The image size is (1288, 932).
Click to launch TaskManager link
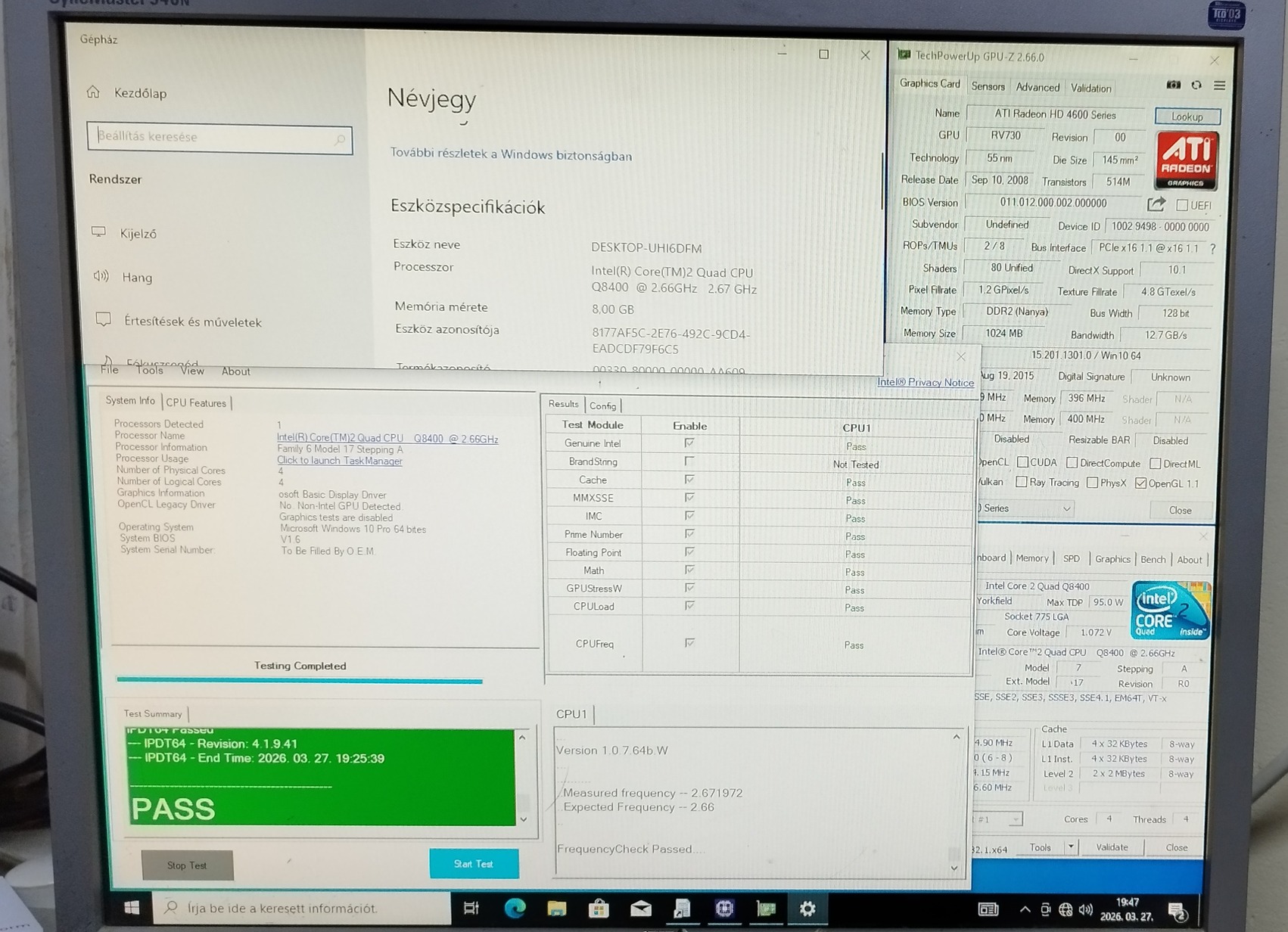pyautogui.click(x=340, y=460)
